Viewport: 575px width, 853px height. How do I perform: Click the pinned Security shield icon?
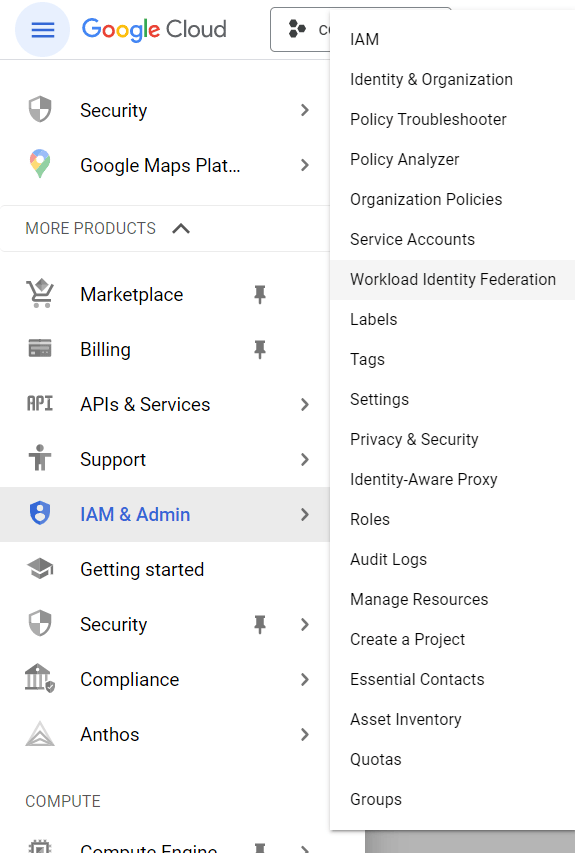tap(40, 623)
